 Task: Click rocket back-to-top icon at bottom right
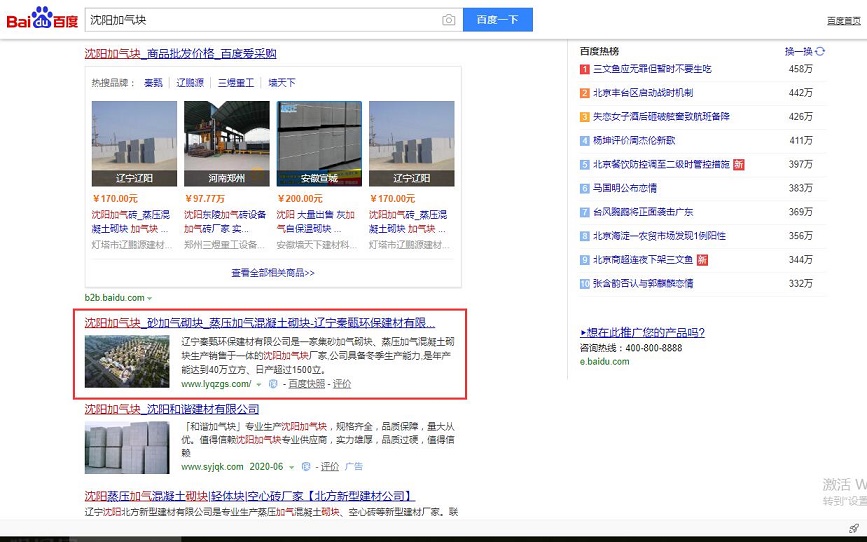pos(853,528)
